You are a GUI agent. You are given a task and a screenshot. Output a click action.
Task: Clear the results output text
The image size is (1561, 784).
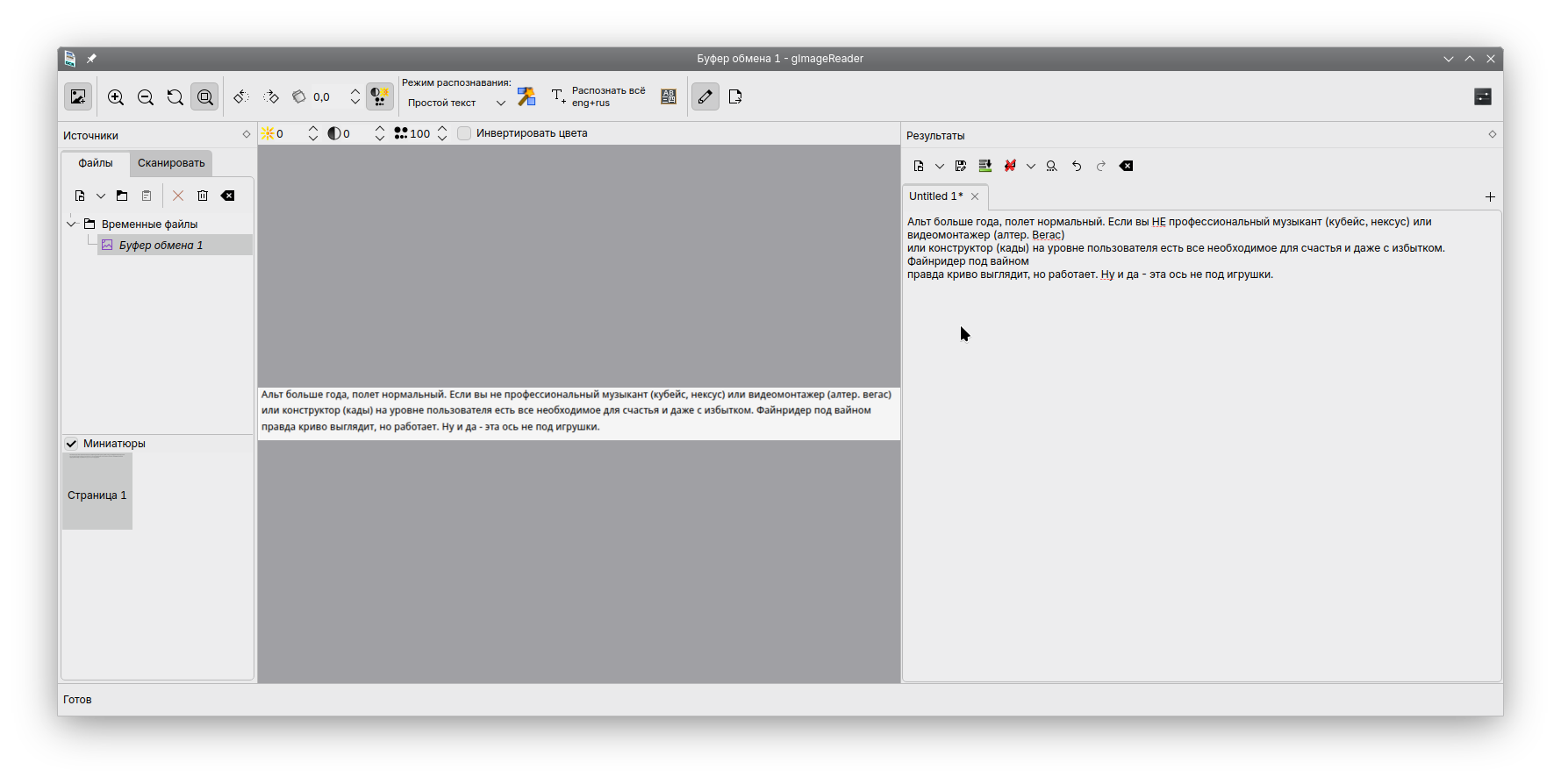(1126, 166)
